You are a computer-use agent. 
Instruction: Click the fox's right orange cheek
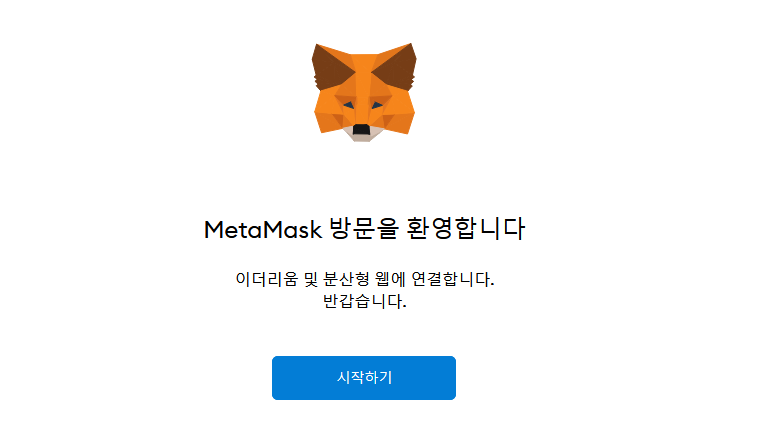click(399, 116)
